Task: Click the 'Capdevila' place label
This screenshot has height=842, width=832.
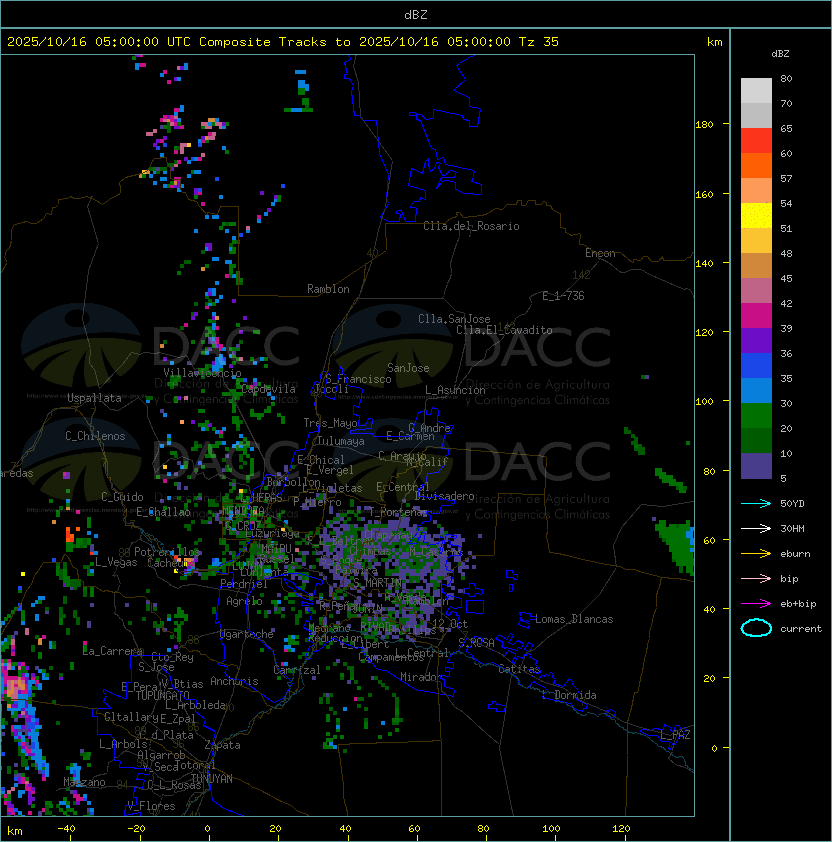Action: coord(269,389)
